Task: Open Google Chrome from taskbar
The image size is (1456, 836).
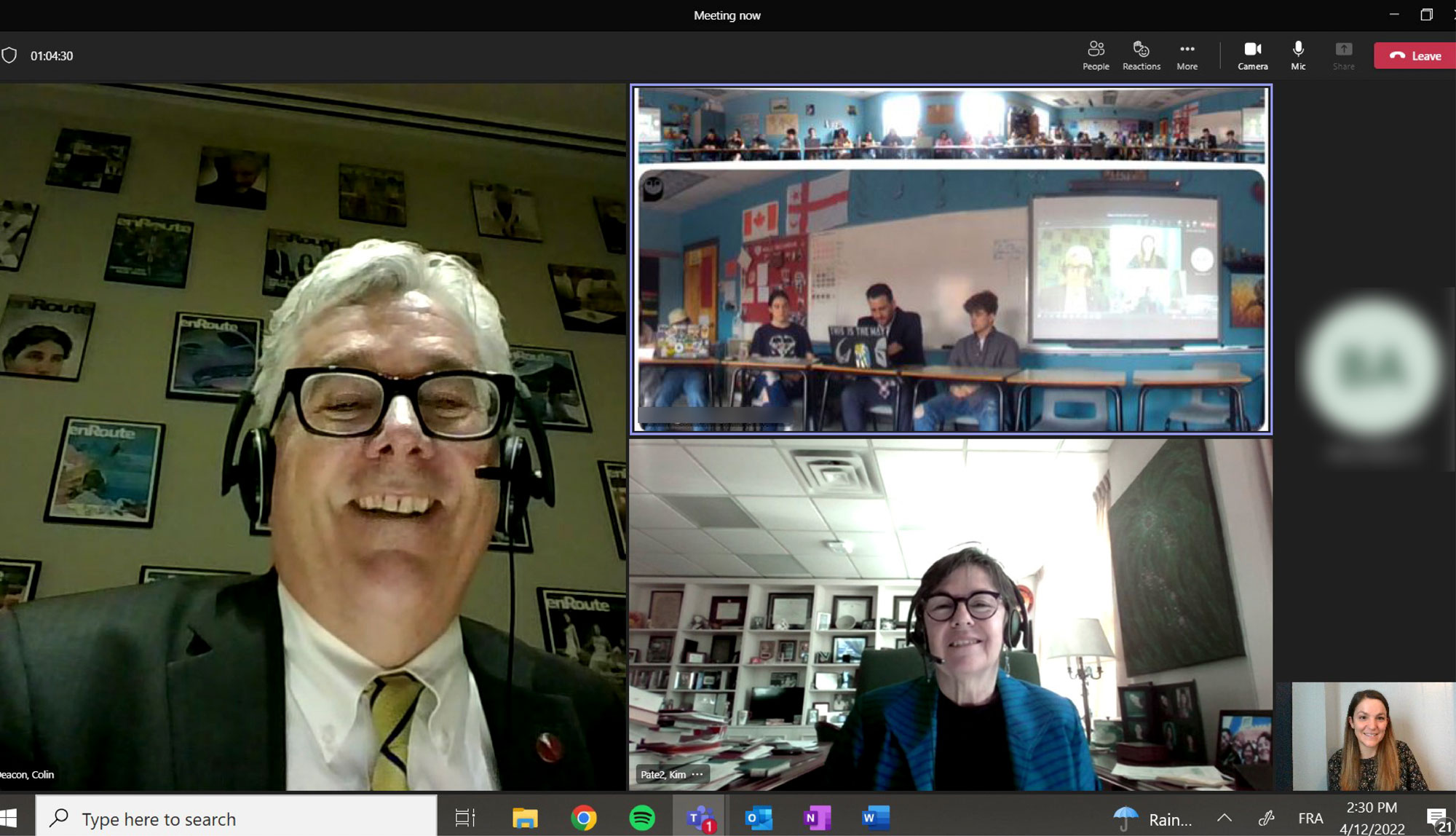Action: (x=583, y=818)
